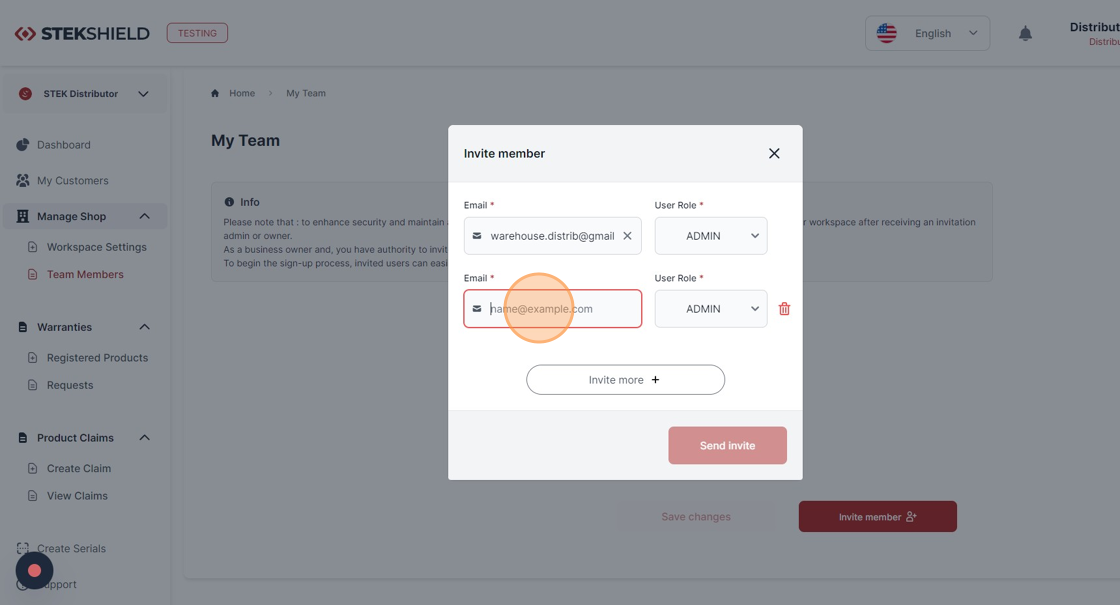
Task: Open notifications bell icon
Action: [1025, 34]
